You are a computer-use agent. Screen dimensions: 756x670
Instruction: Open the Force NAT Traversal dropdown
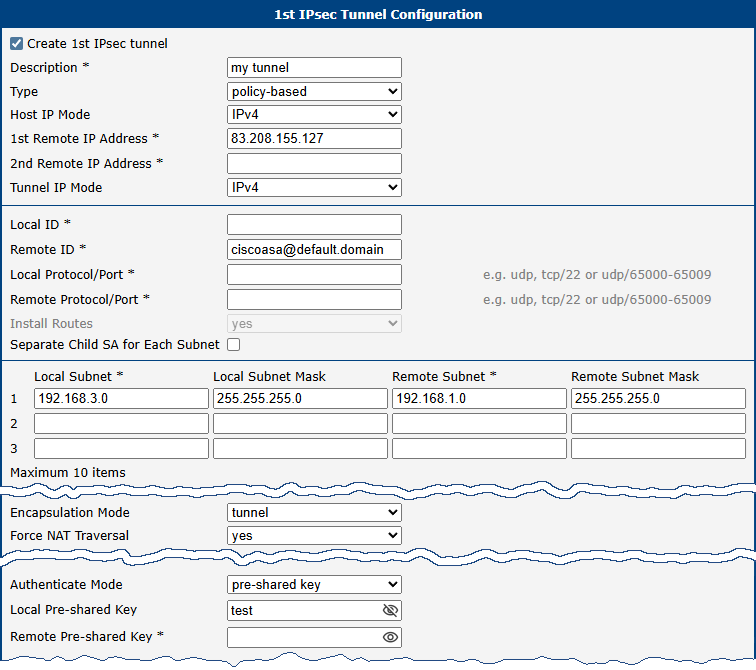(x=314, y=536)
